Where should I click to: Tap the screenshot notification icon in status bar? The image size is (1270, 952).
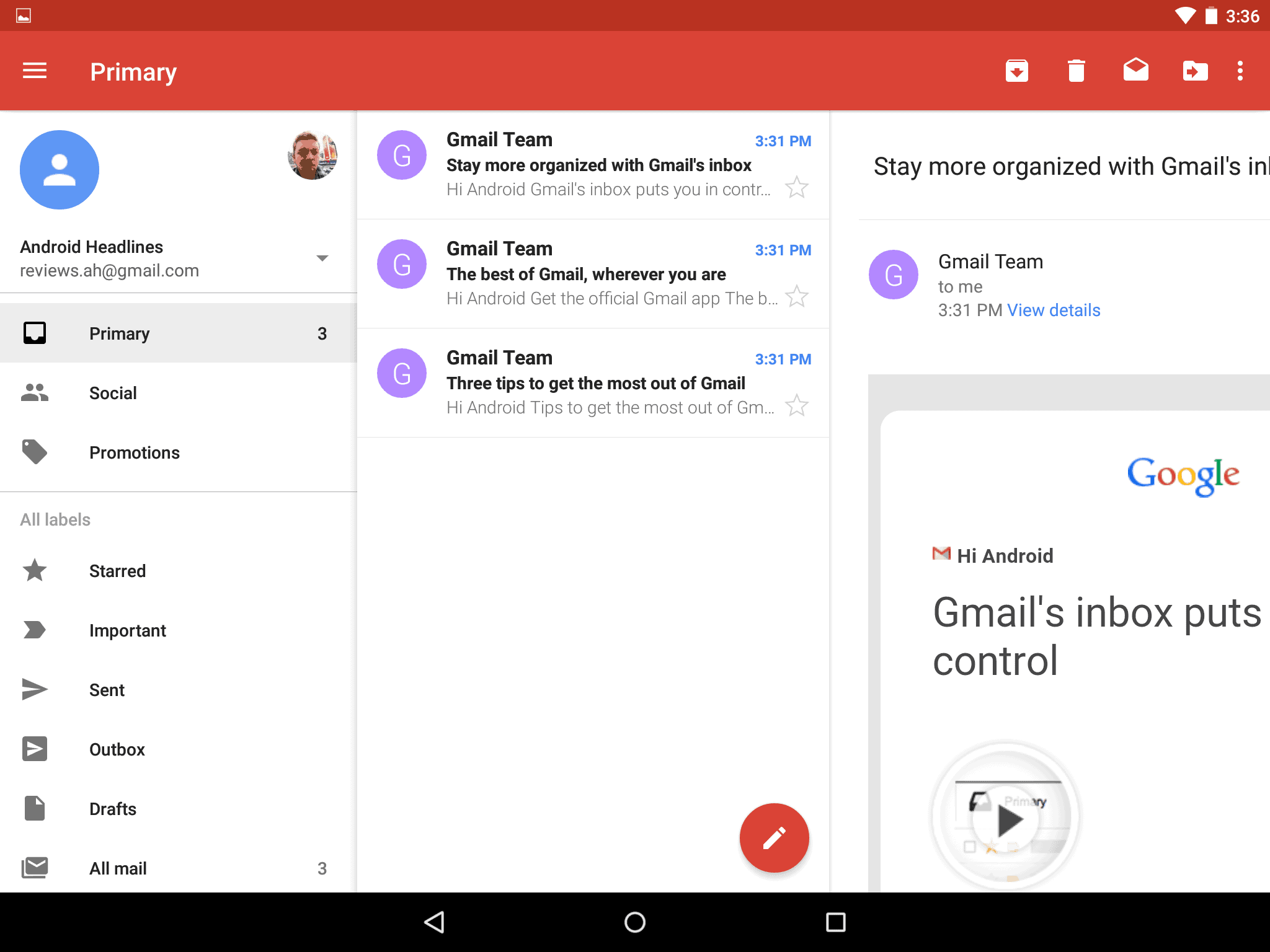[24, 15]
